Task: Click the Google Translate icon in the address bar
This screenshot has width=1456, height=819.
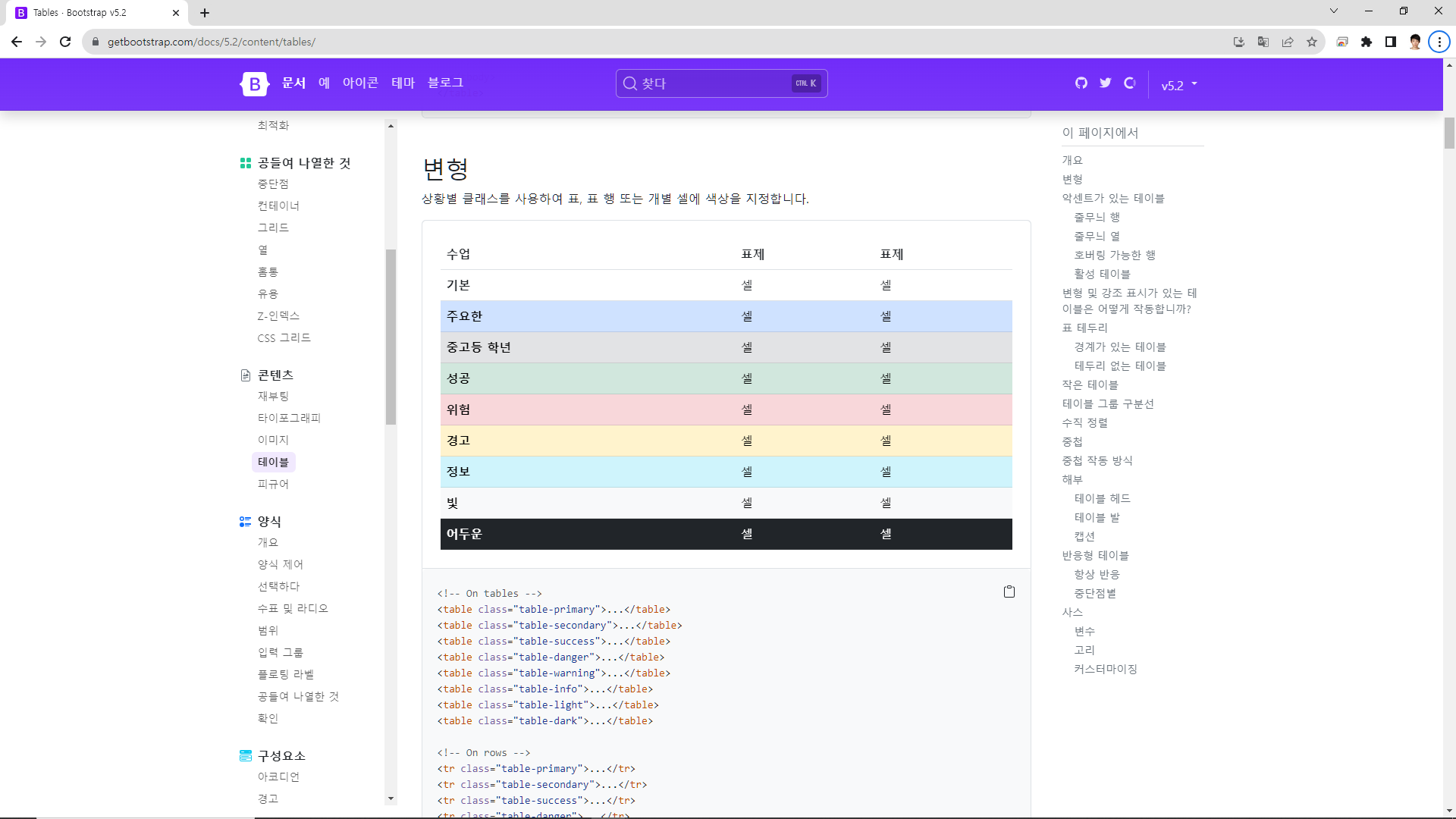Action: [1263, 42]
